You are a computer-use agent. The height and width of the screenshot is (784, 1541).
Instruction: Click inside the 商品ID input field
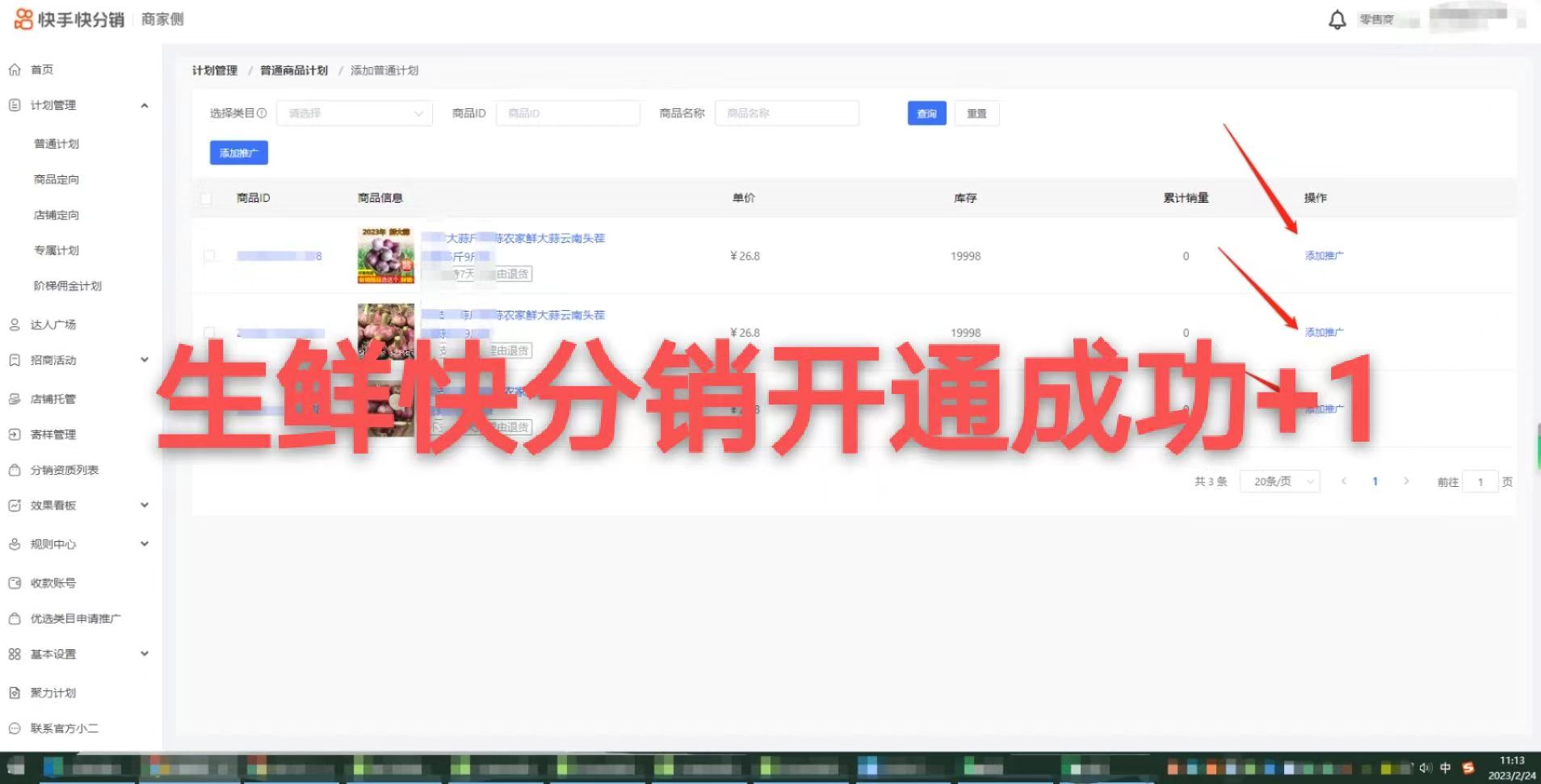tap(567, 113)
